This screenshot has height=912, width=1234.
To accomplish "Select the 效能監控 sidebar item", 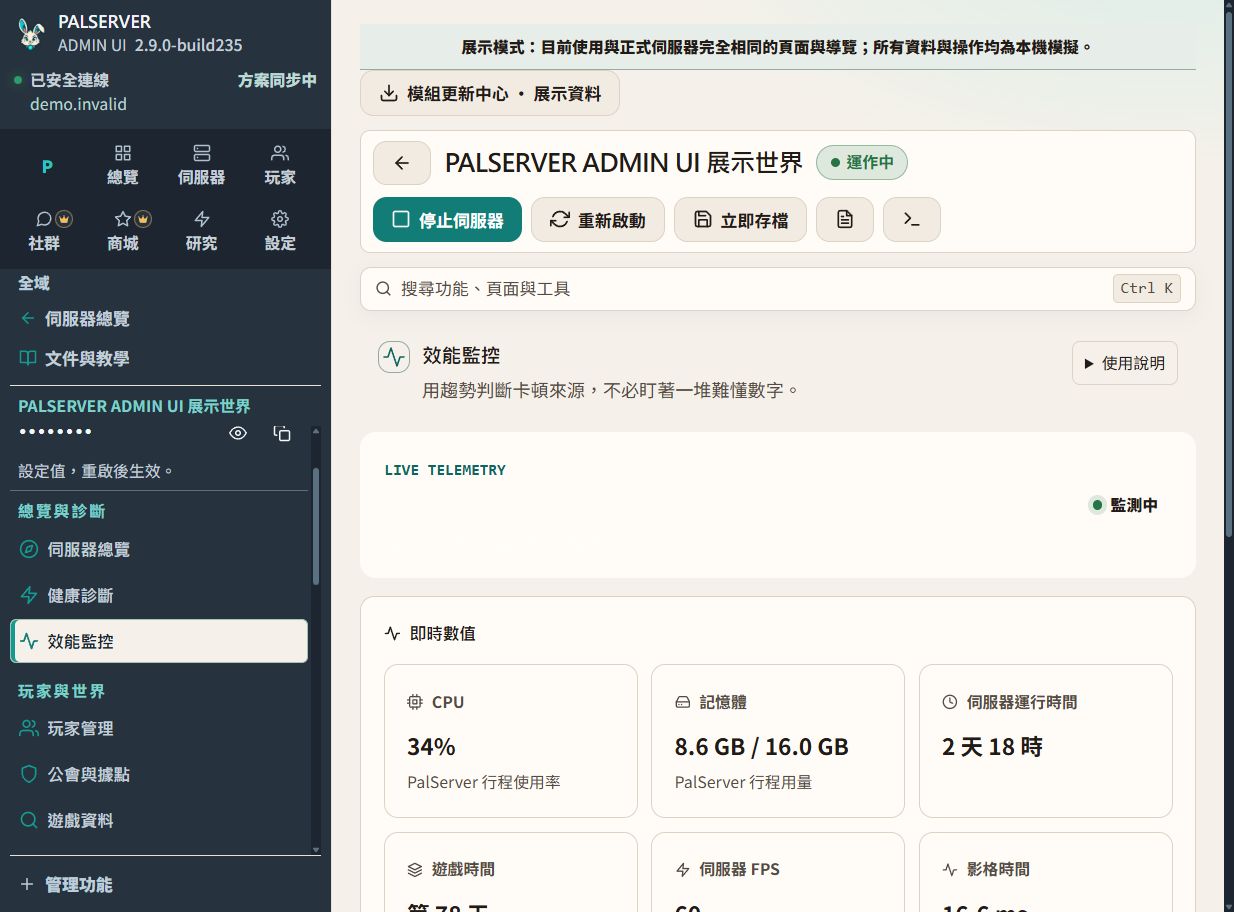I will (x=159, y=641).
